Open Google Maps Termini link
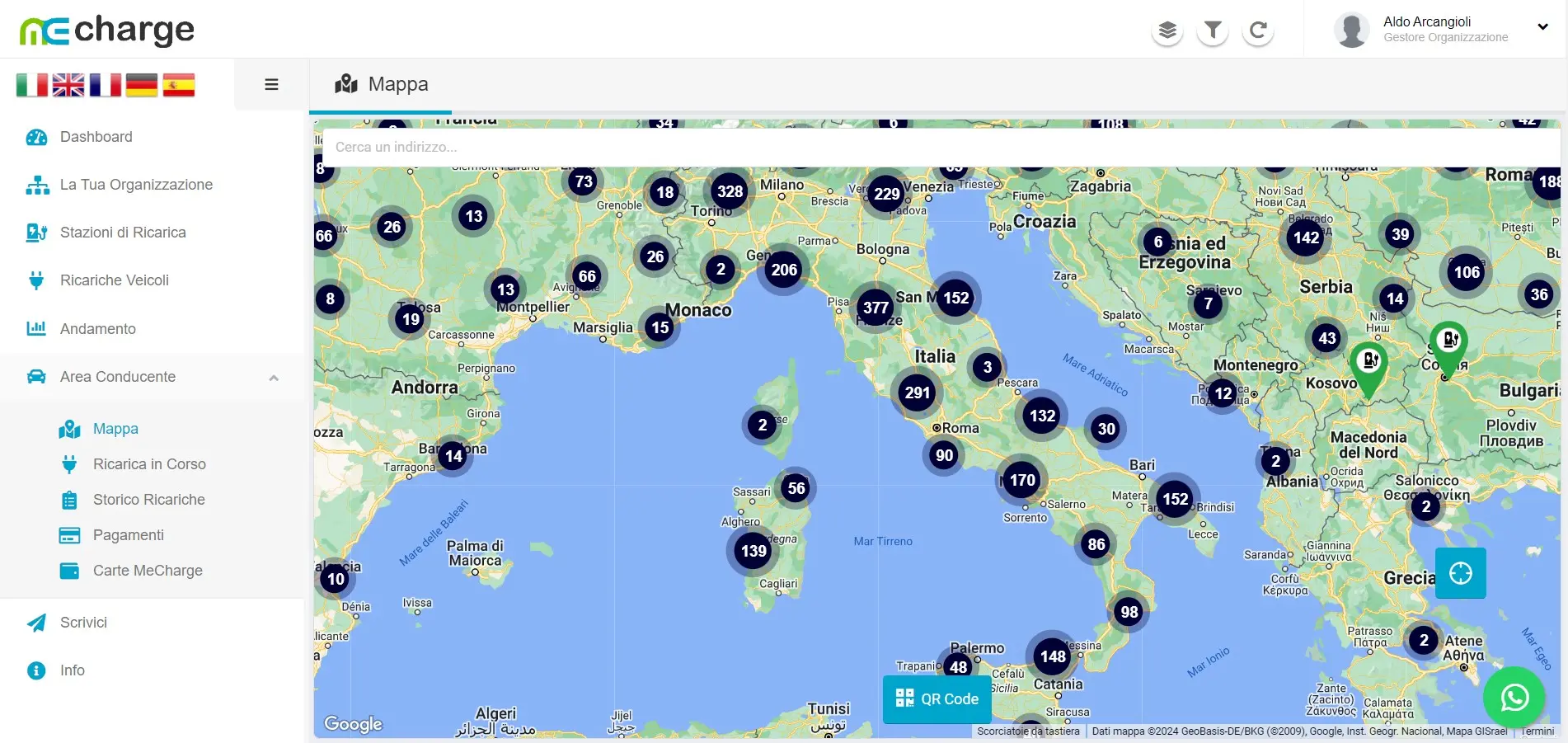 tap(1537, 731)
